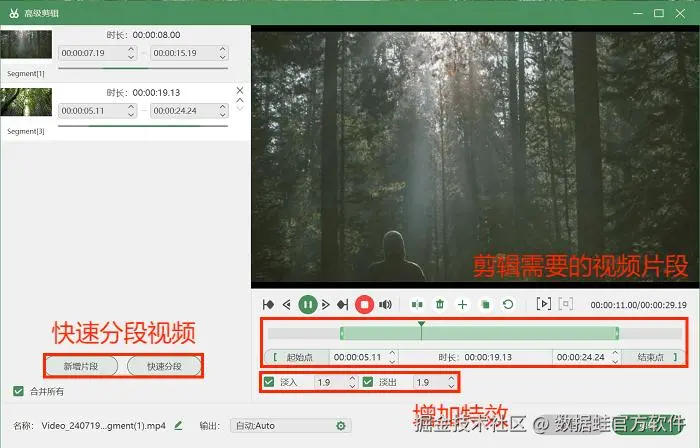The image size is (700, 448).
Task: Click the 时长: 00:00:08.00 duration text
Action: coord(143,35)
